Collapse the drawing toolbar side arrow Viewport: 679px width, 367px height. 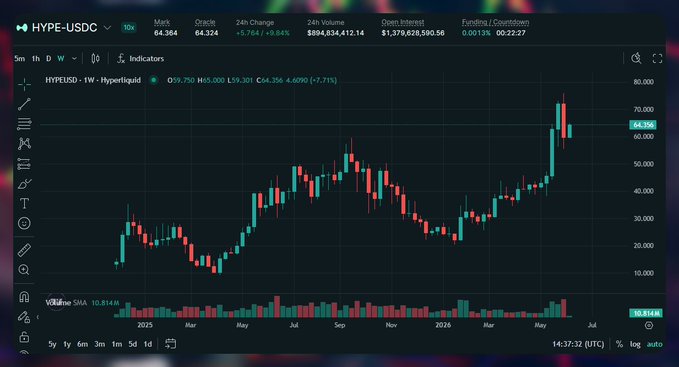[38, 317]
